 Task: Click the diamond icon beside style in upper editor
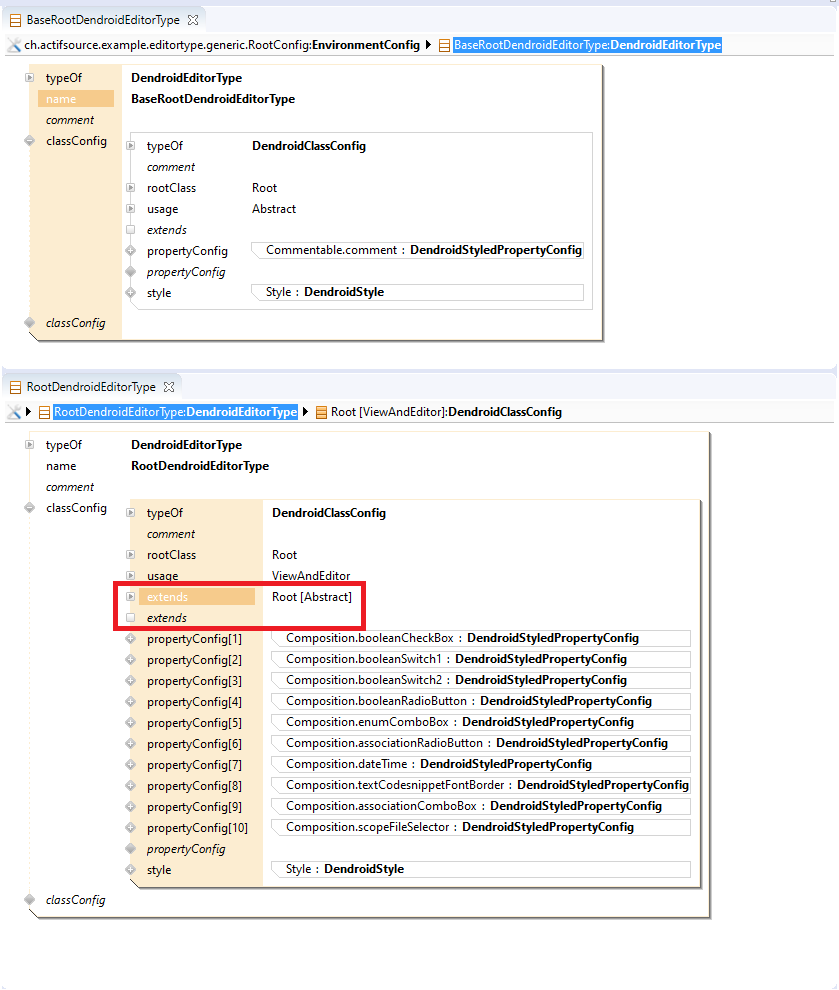(131, 292)
